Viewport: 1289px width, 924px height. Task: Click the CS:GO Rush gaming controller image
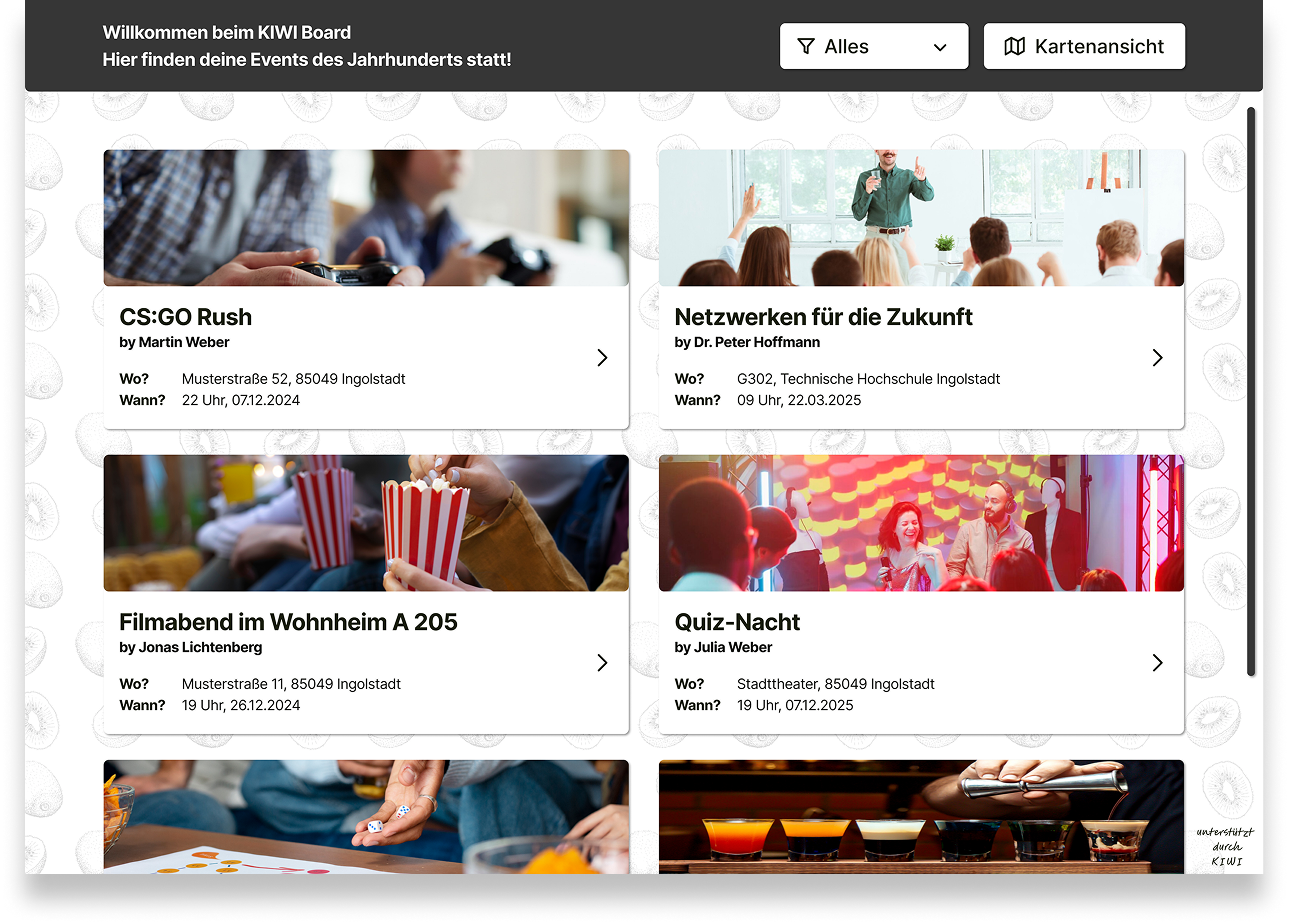pos(366,218)
